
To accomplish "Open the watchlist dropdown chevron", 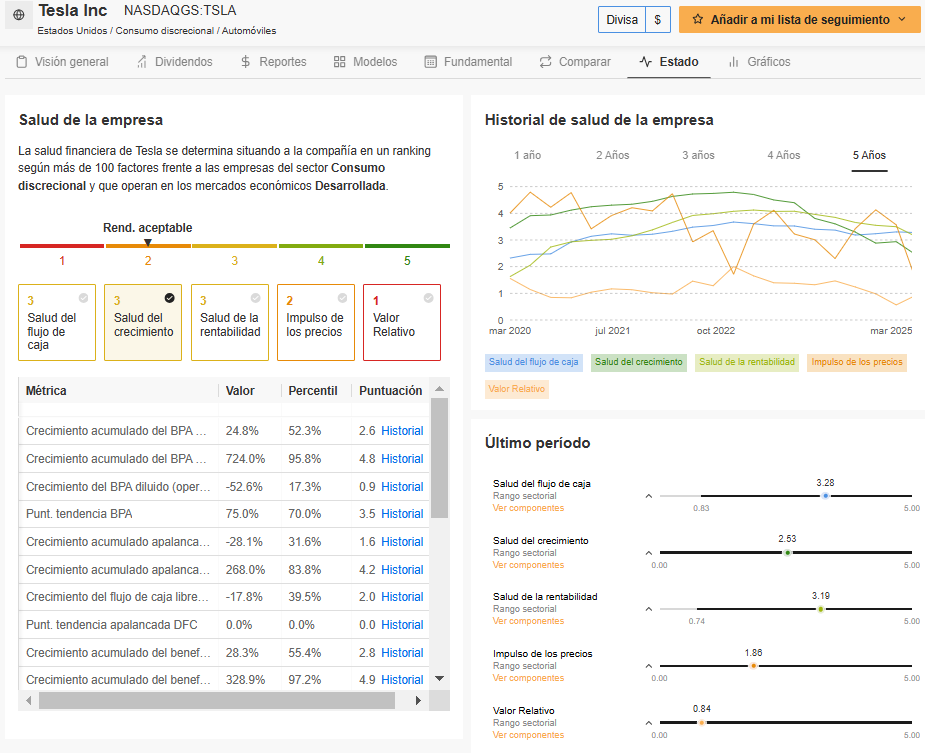I will (902, 19).
